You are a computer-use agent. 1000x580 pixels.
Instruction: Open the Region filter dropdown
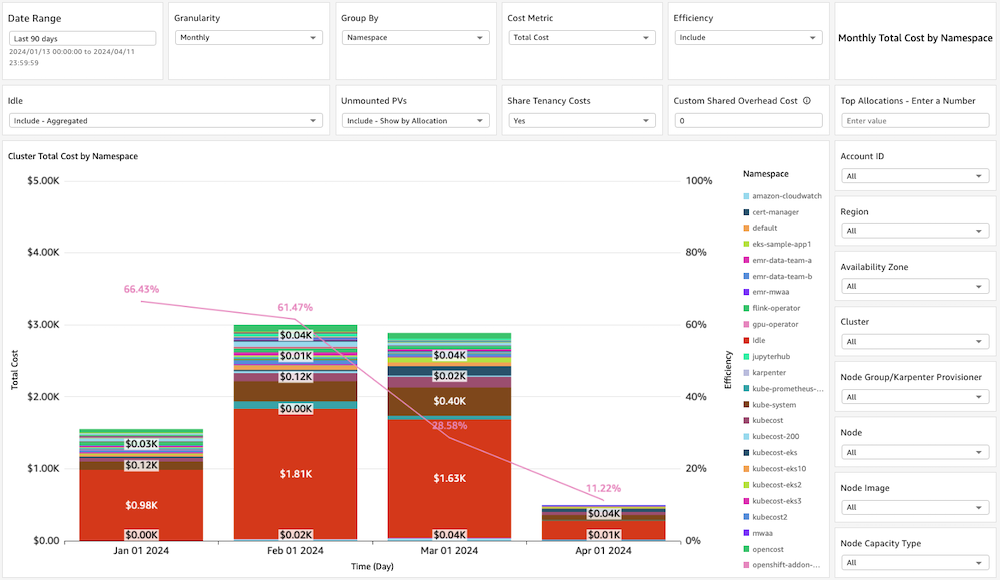tap(915, 231)
